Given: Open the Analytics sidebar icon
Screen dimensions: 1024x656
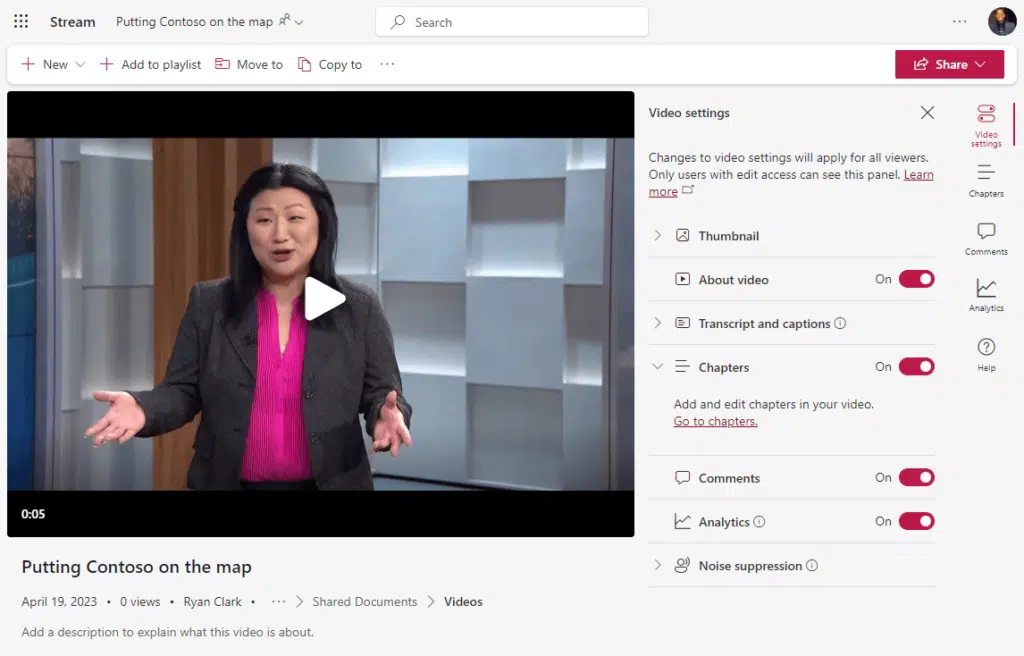Looking at the screenshot, I should click(x=985, y=295).
